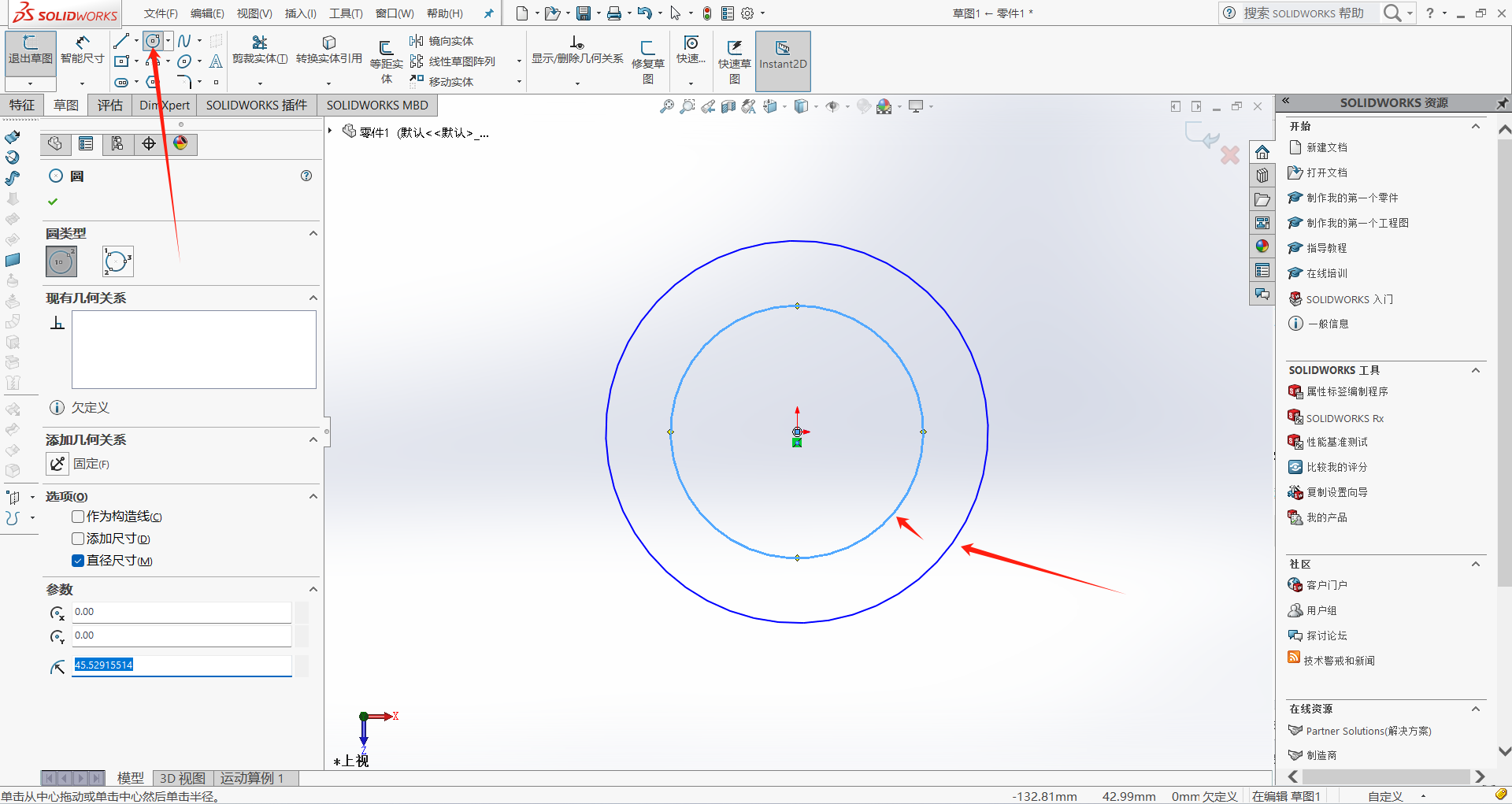Click Linear Sketch Pattern (线性草图阵列)
Viewport: 1512px width, 804px height.
[x=453, y=61]
